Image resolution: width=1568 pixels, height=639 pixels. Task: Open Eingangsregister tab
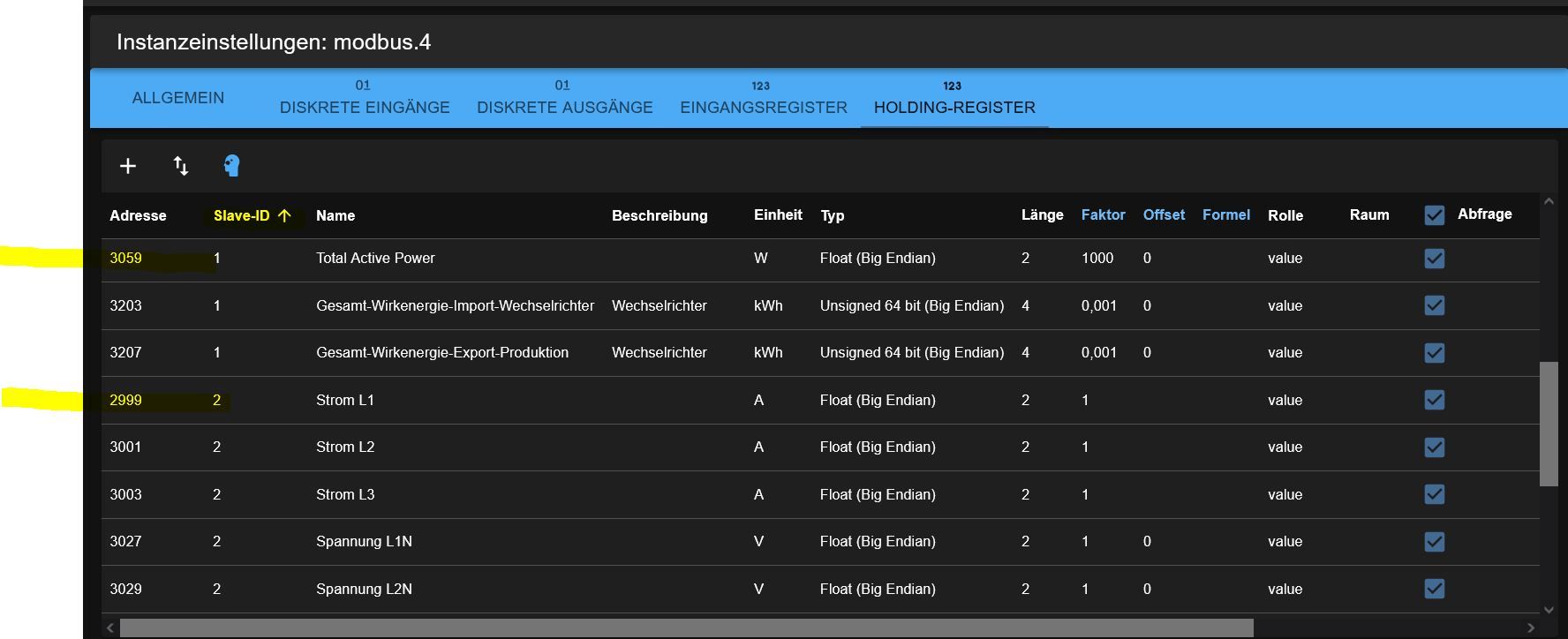click(764, 98)
